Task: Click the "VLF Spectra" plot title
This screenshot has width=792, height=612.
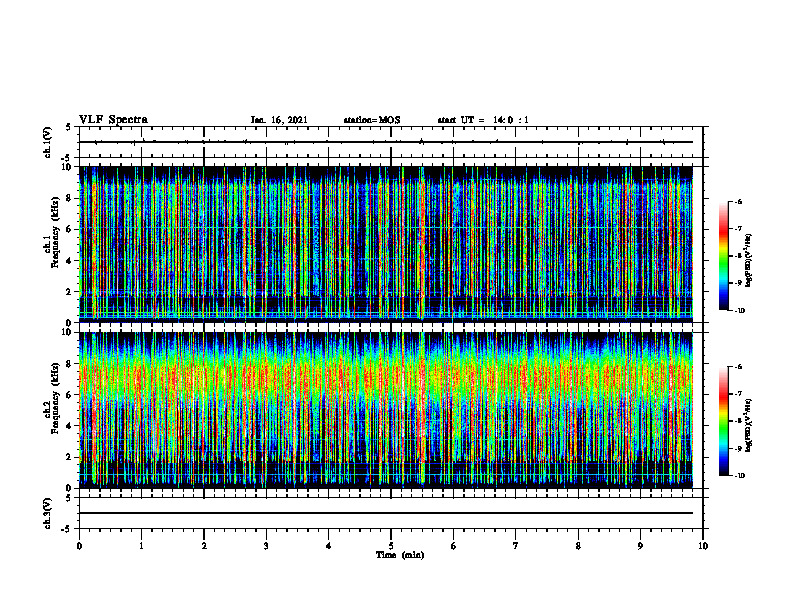Action: (x=113, y=120)
